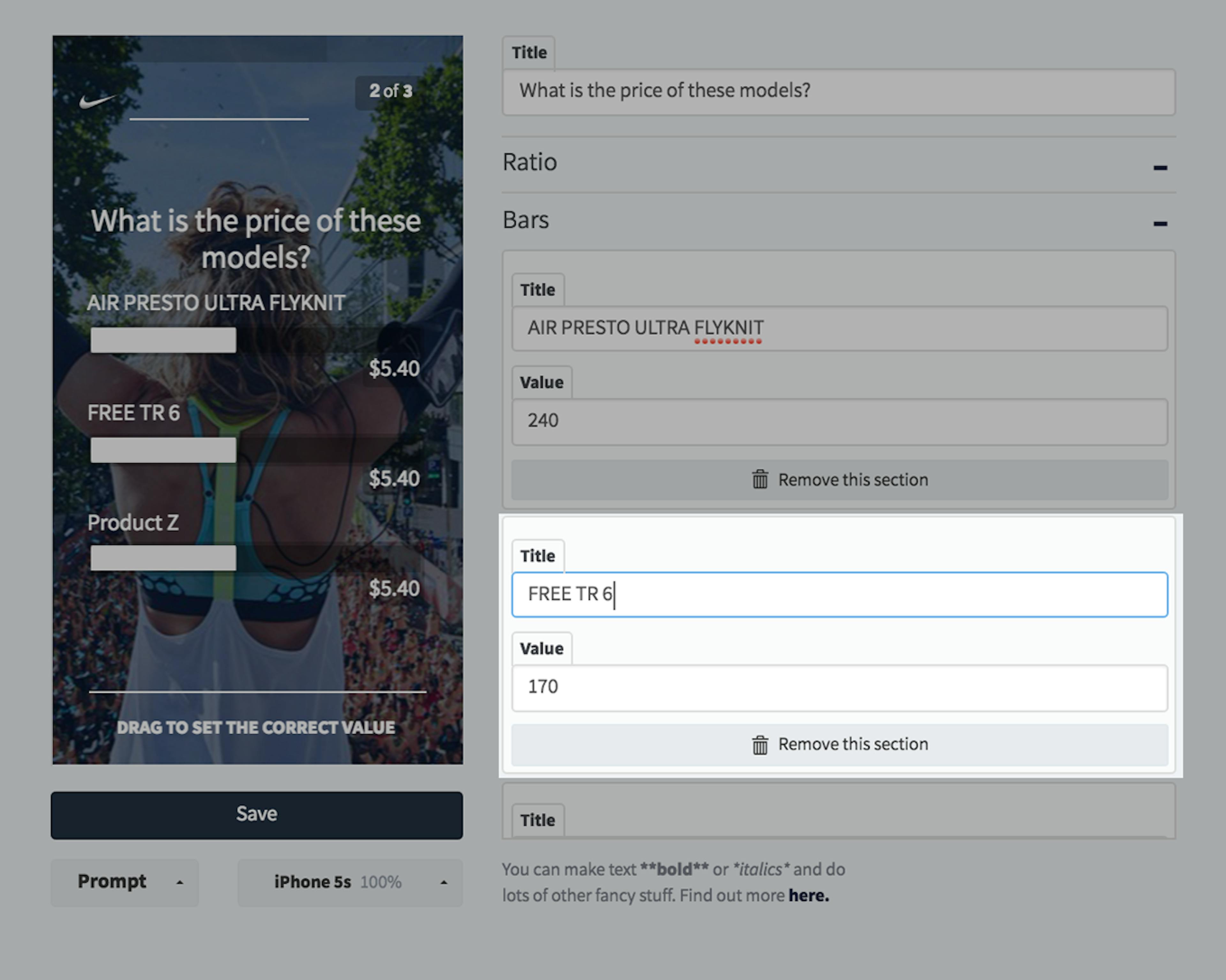This screenshot has height=980, width=1226.
Task: Edit the main Title question field
Action: coord(838,92)
